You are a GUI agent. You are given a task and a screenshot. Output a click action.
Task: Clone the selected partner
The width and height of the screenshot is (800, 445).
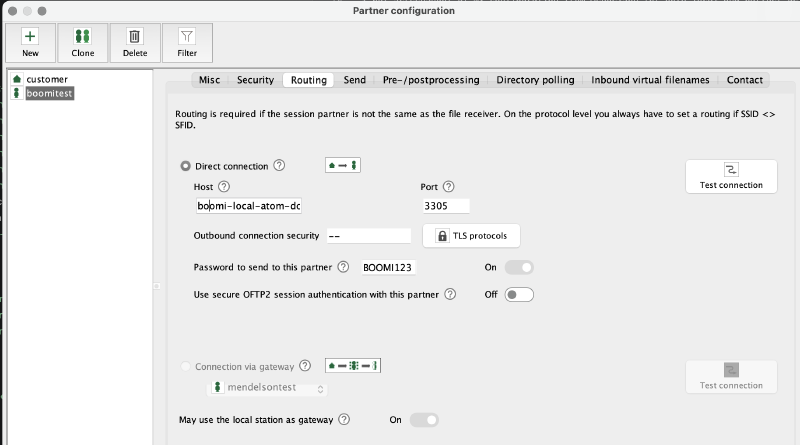(x=83, y=43)
